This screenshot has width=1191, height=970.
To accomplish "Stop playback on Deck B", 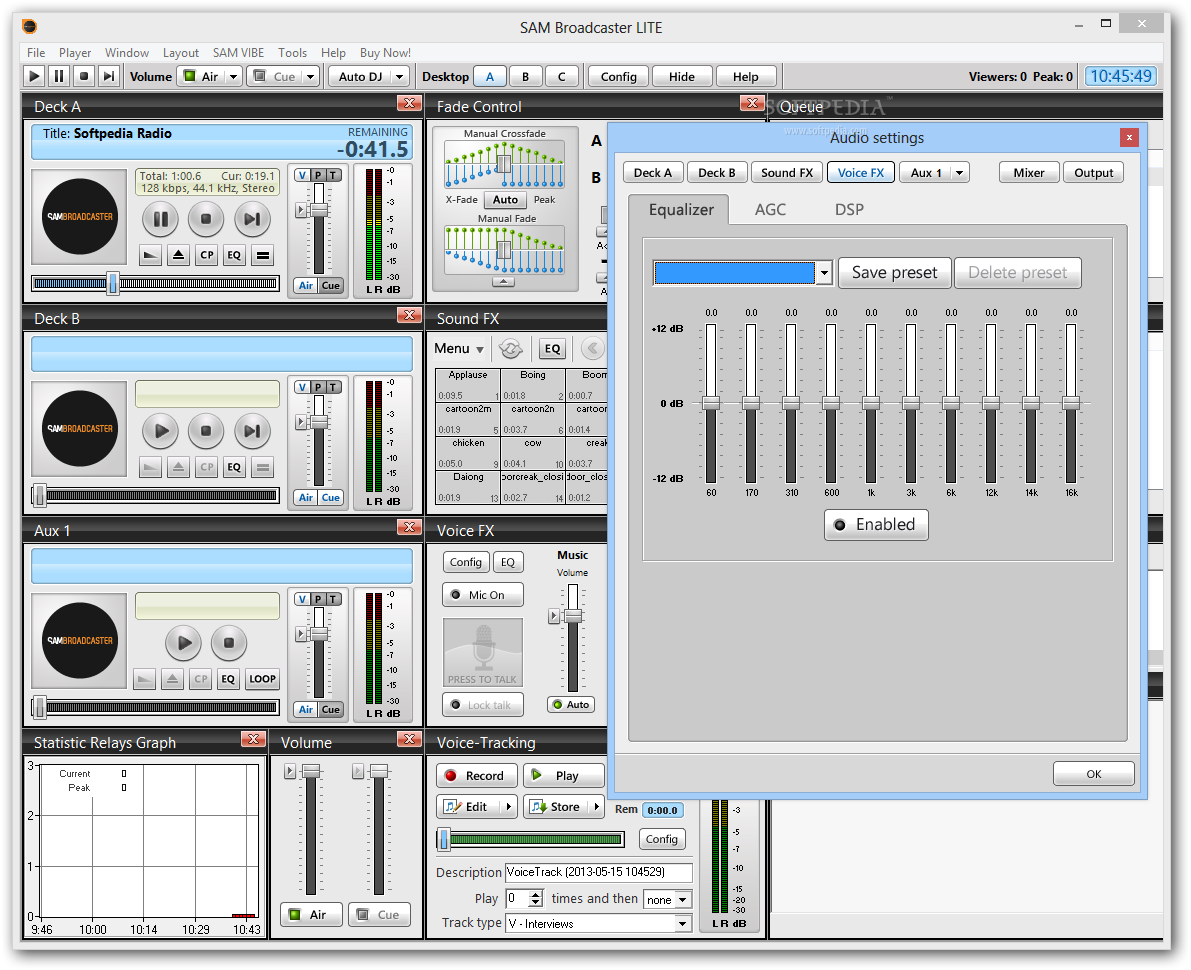I will click(206, 431).
